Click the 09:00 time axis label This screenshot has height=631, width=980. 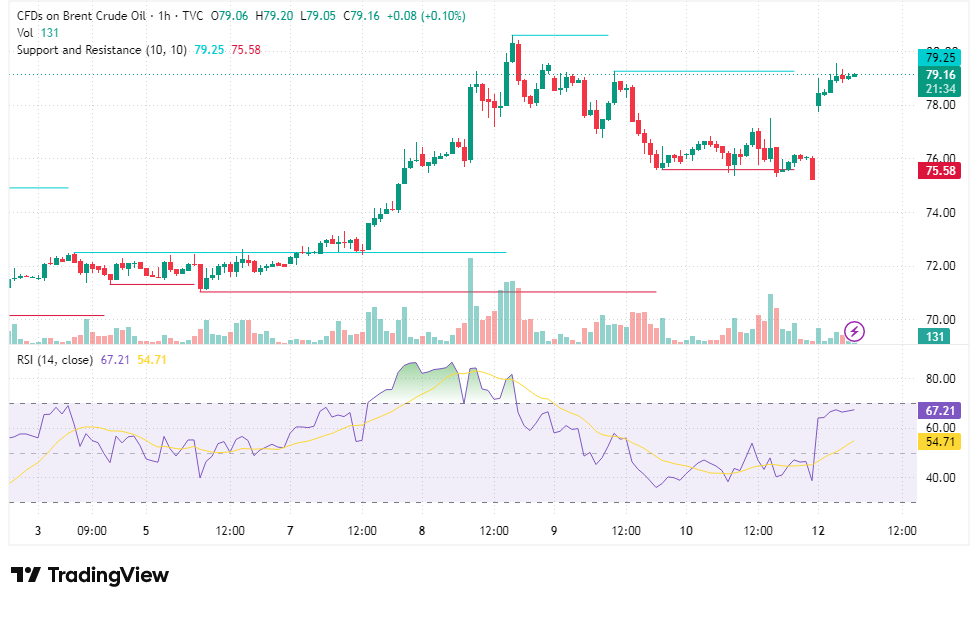[92, 531]
